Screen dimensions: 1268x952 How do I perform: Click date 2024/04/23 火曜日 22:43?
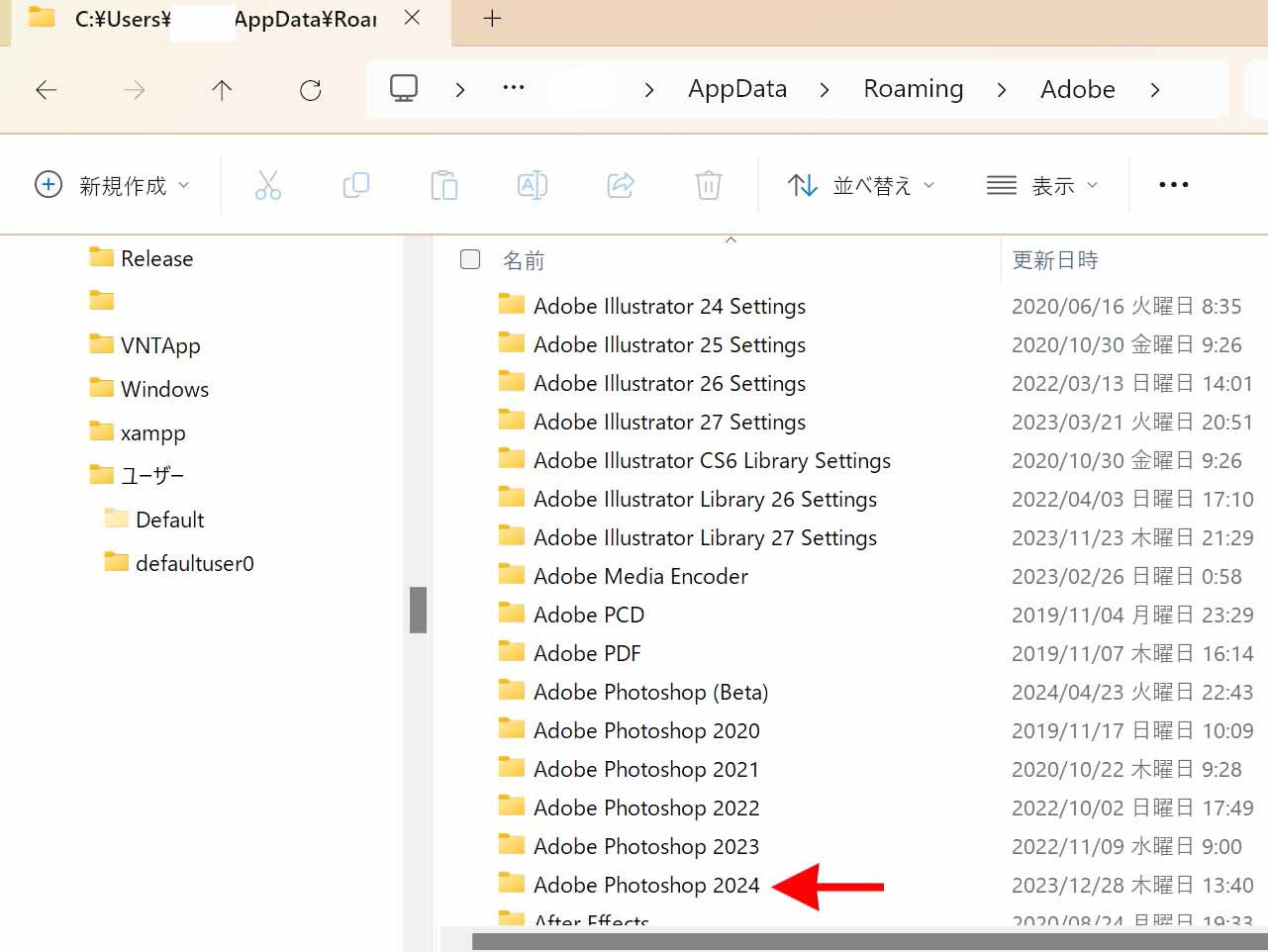click(x=1132, y=692)
